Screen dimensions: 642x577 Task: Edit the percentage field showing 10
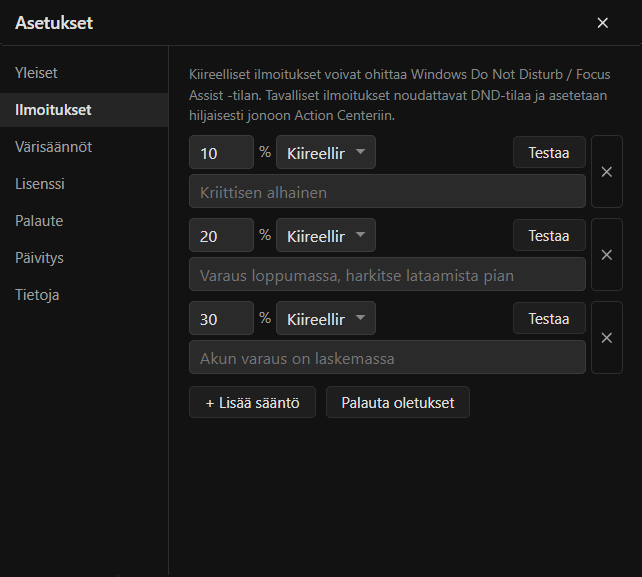pos(221,152)
